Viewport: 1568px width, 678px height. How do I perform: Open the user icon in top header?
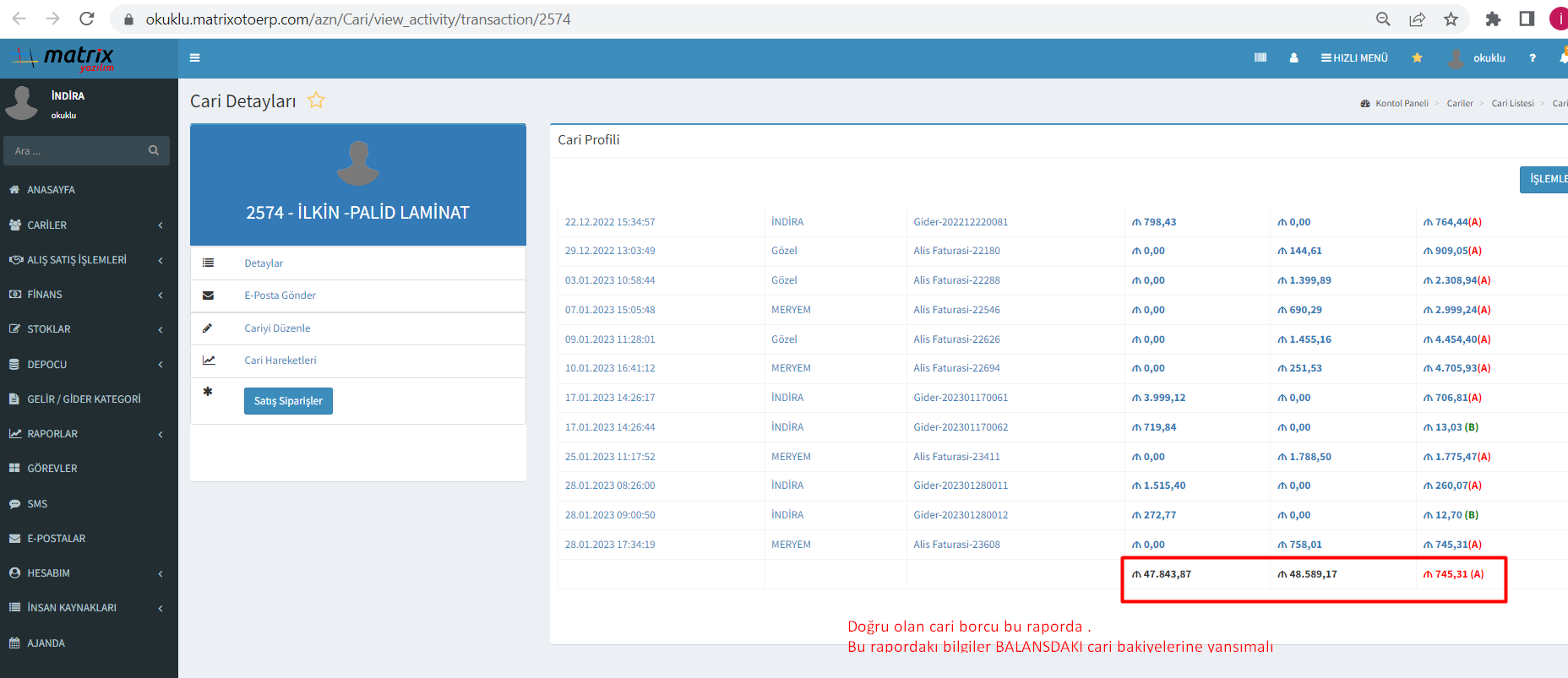[x=1293, y=58]
